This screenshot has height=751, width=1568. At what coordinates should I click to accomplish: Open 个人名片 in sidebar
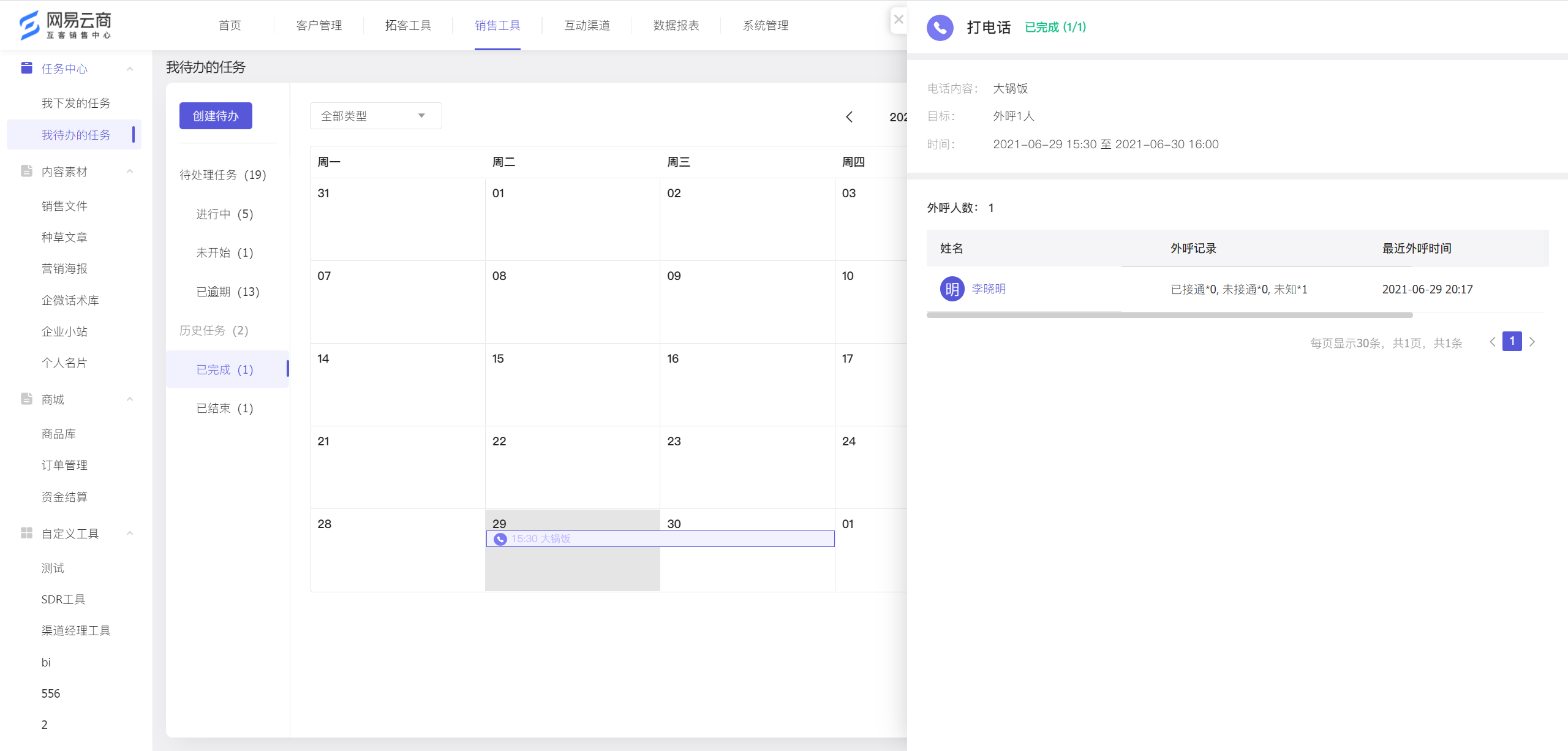pos(64,363)
